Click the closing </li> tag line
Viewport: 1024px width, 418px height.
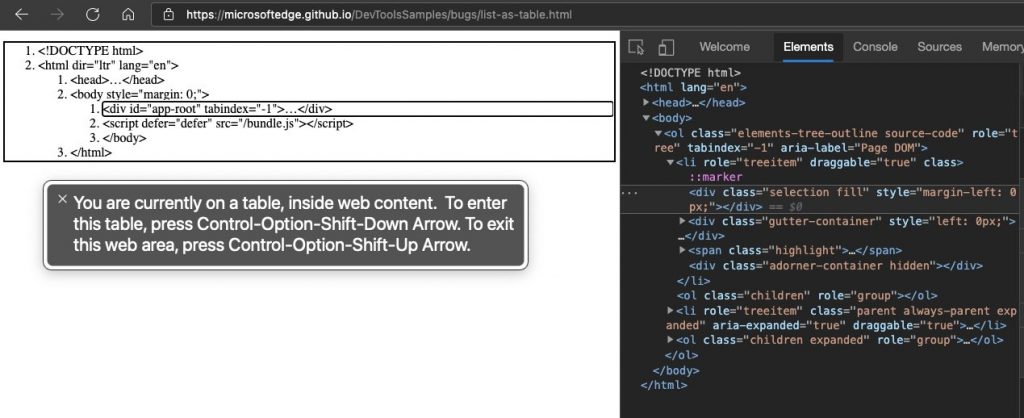[694, 281]
